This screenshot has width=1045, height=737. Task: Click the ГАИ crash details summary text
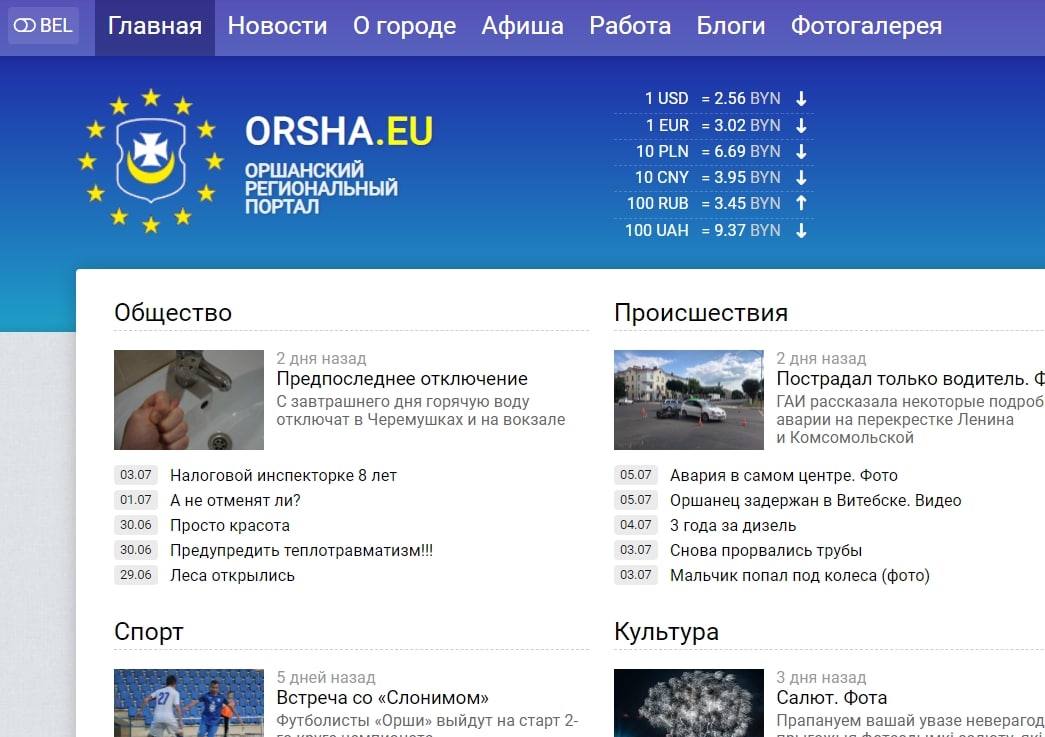(x=910, y=420)
